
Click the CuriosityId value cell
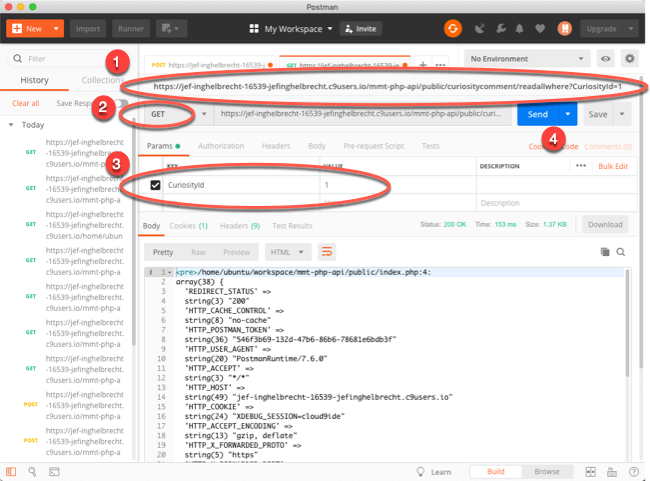click(x=398, y=185)
